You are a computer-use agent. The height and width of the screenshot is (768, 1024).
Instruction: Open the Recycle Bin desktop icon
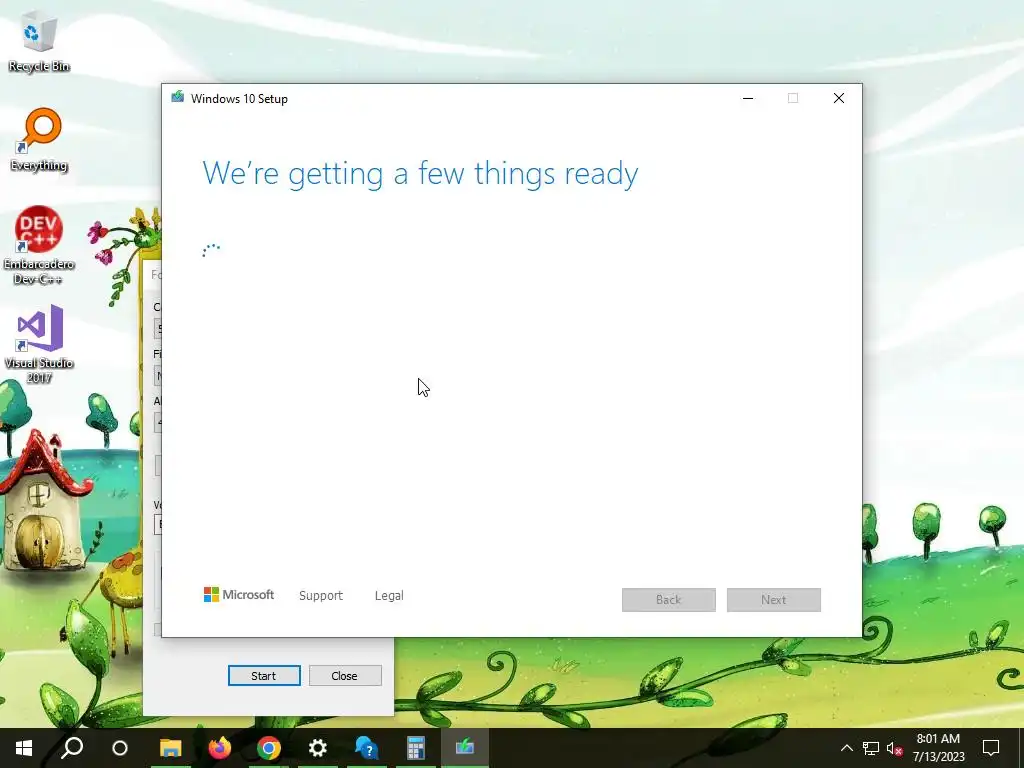click(39, 40)
